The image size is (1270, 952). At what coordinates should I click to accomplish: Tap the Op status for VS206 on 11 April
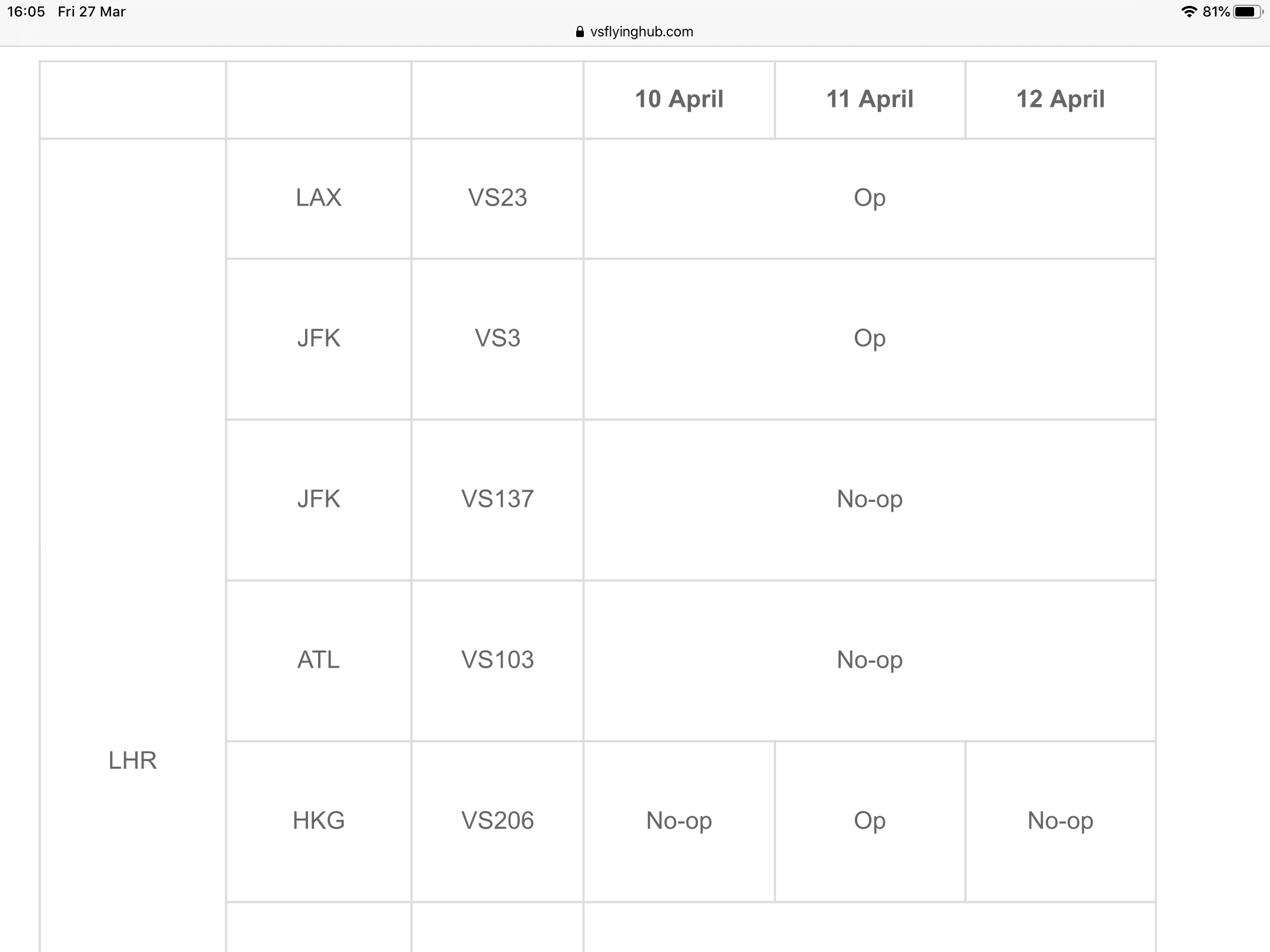pos(870,821)
